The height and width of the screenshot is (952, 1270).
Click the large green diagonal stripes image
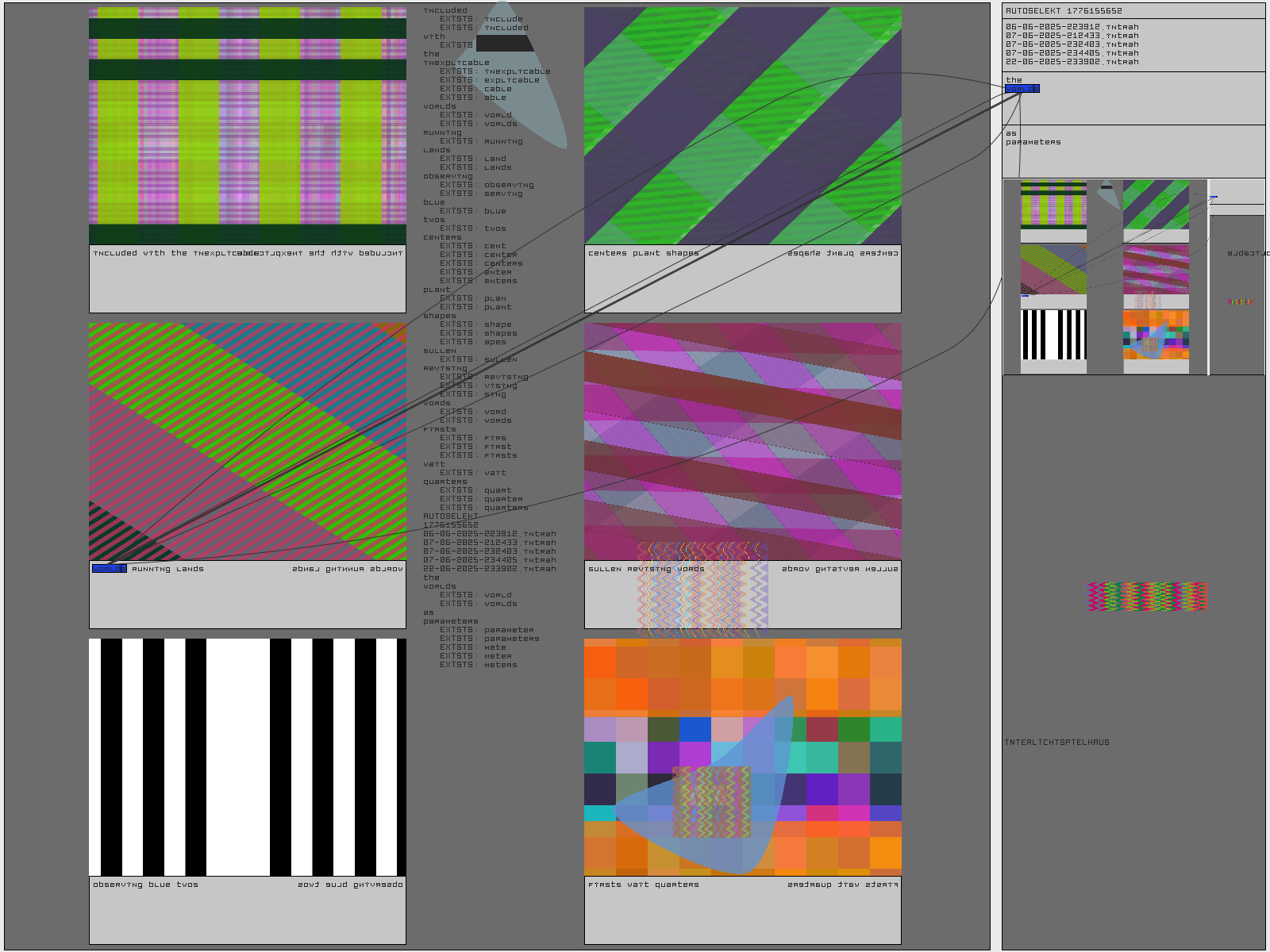pyautogui.click(x=742, y=126)
